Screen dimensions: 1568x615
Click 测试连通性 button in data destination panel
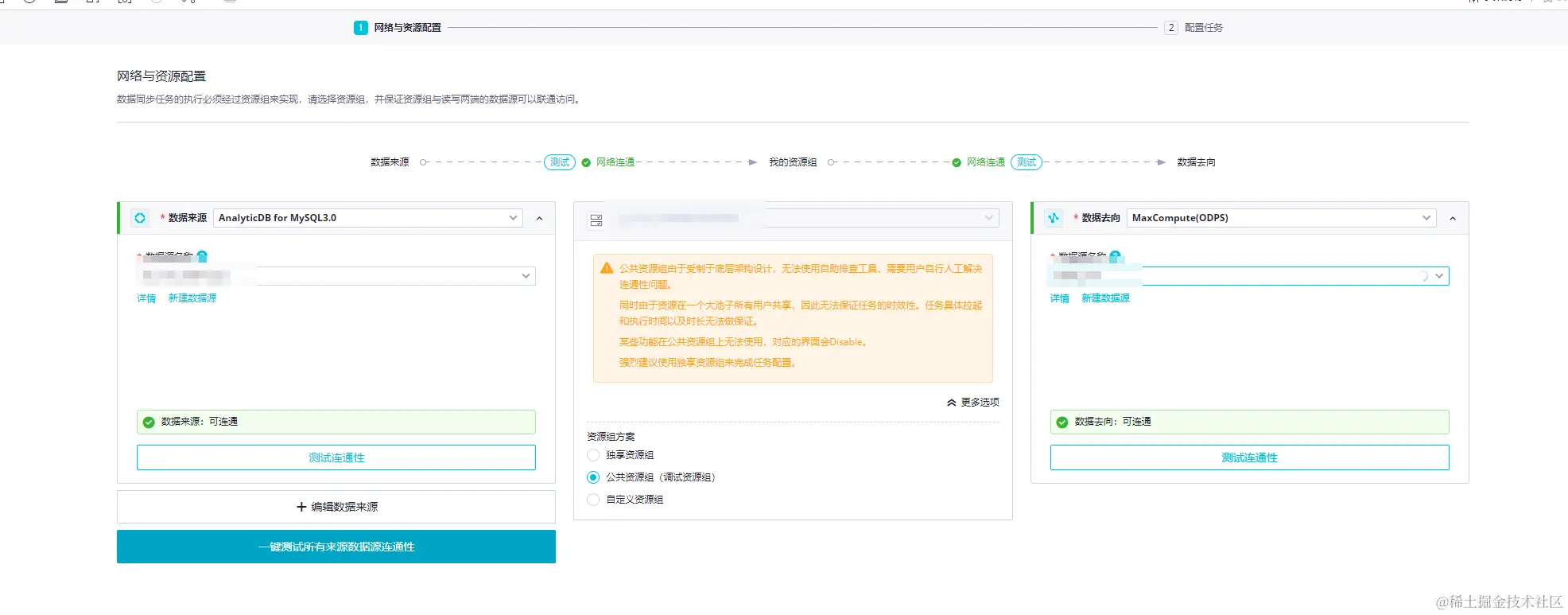(x=1250, y=457)
